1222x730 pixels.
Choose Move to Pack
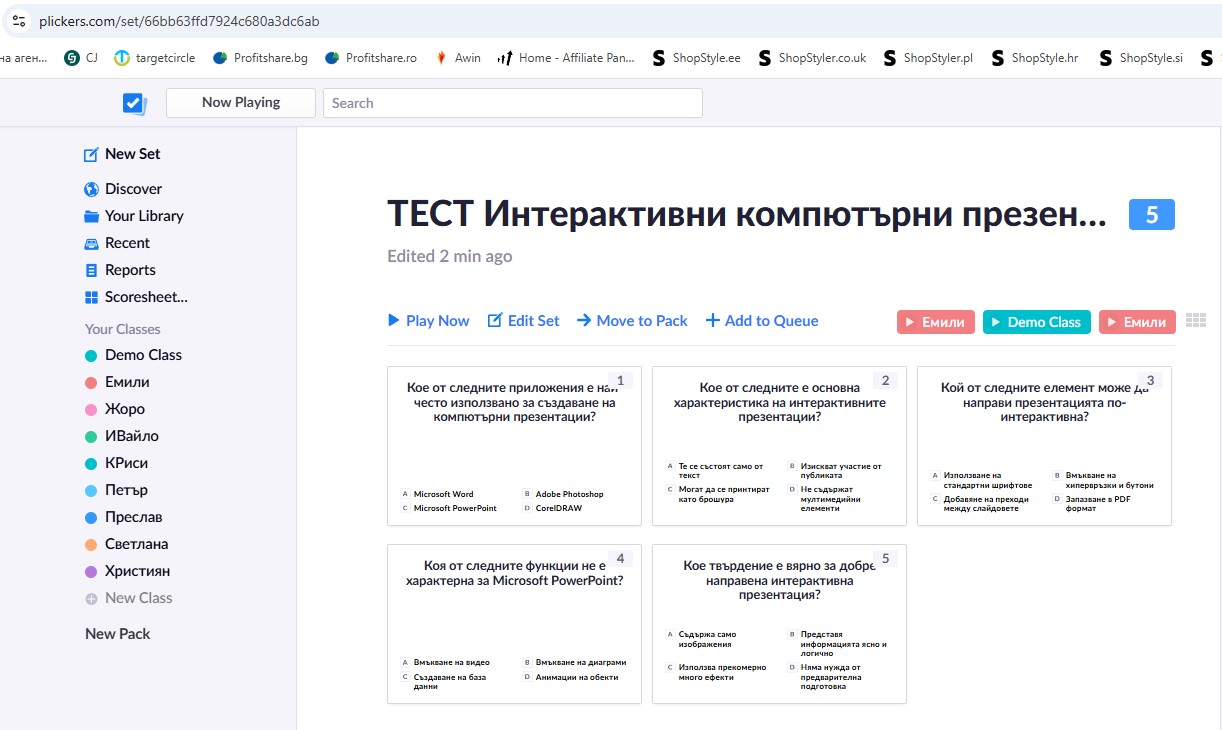point(632,321)
